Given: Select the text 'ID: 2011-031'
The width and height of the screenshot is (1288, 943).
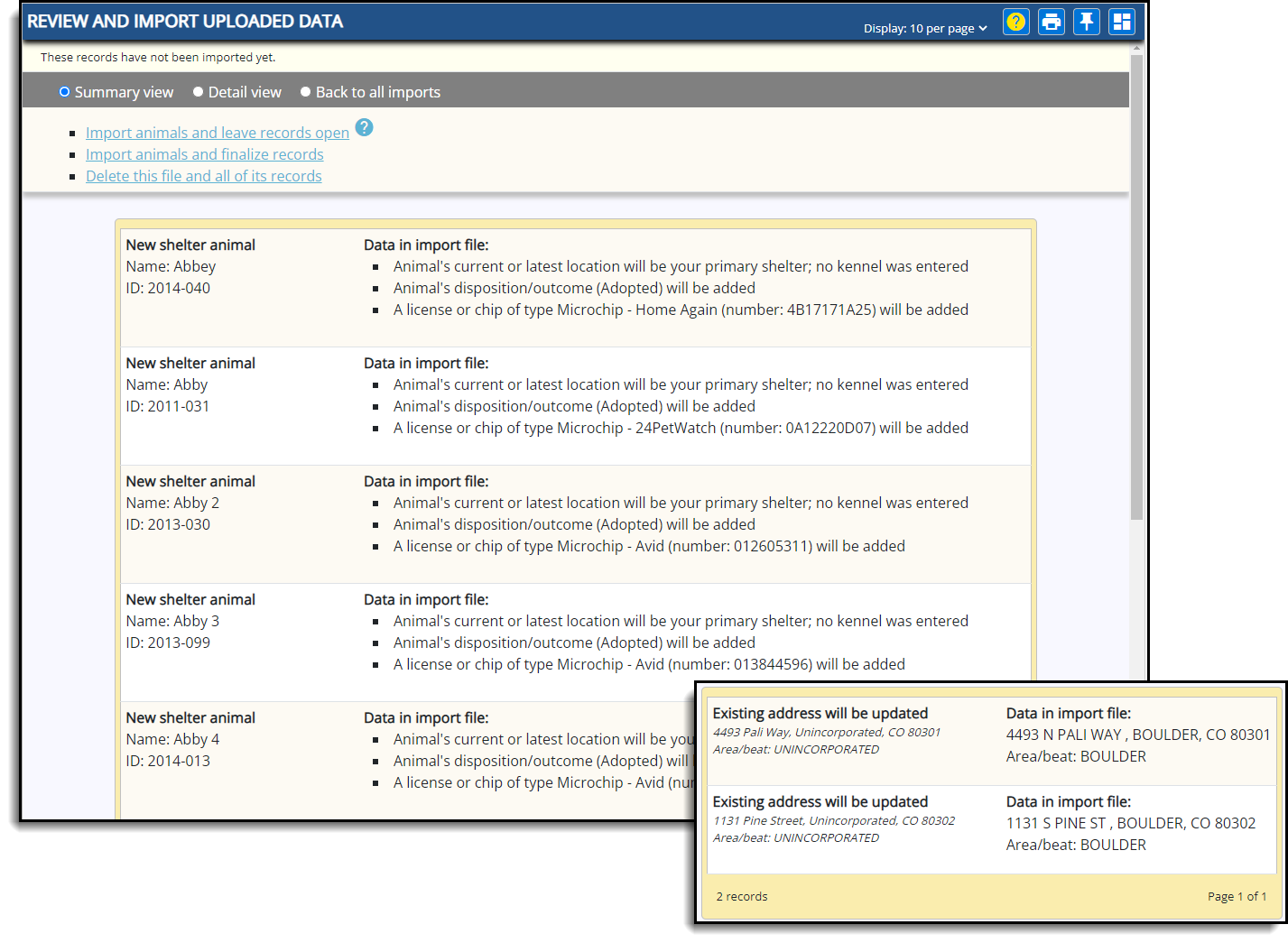Looking at the screenshot, I should click(168, 406).
